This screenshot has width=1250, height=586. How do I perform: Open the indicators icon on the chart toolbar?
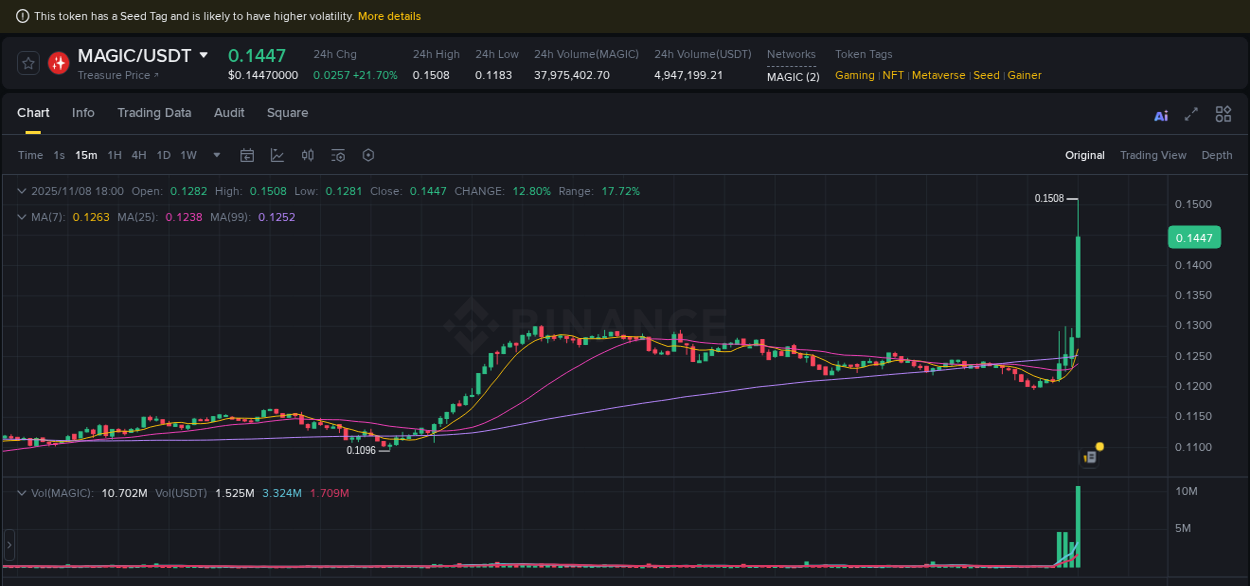pos(307,155)
